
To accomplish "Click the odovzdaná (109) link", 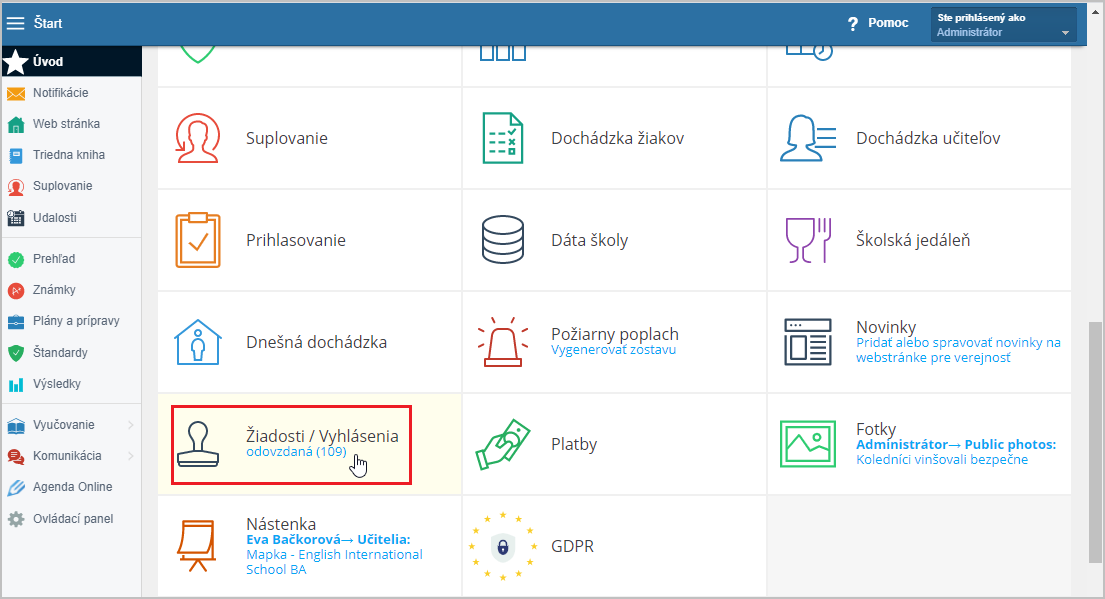I will 296,452.
